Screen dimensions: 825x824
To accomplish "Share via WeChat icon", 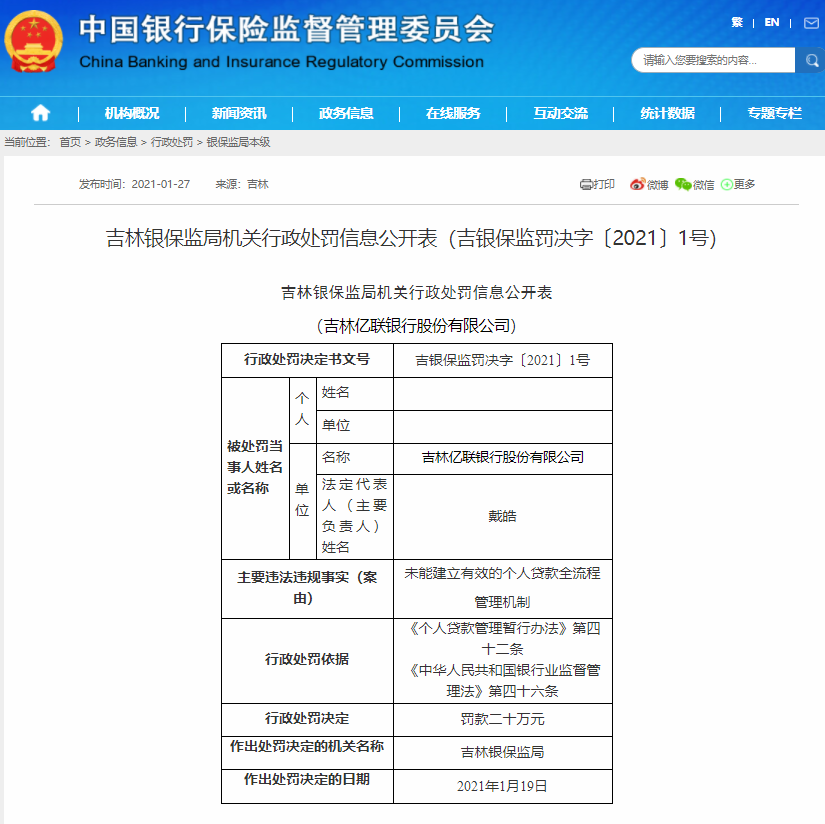I will tap(683, 184).
